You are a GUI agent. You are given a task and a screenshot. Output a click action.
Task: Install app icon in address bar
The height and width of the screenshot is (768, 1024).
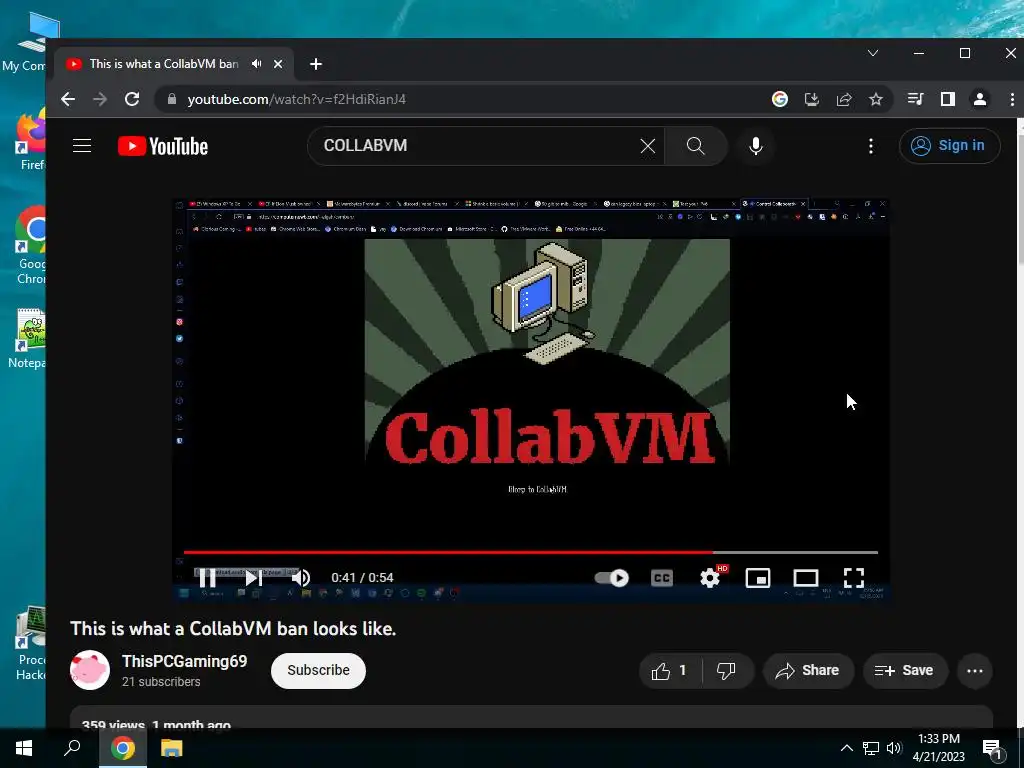(x=812, y=99)
